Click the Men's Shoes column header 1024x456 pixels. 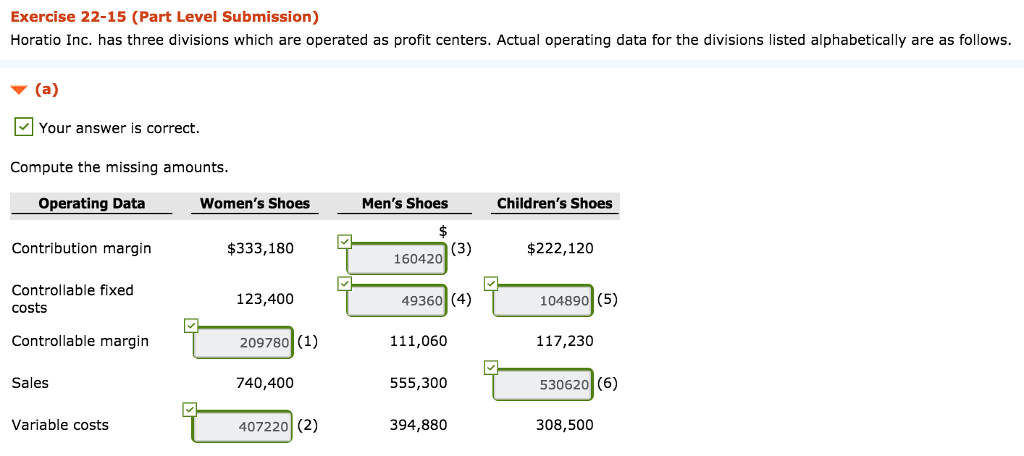point(404,204)
